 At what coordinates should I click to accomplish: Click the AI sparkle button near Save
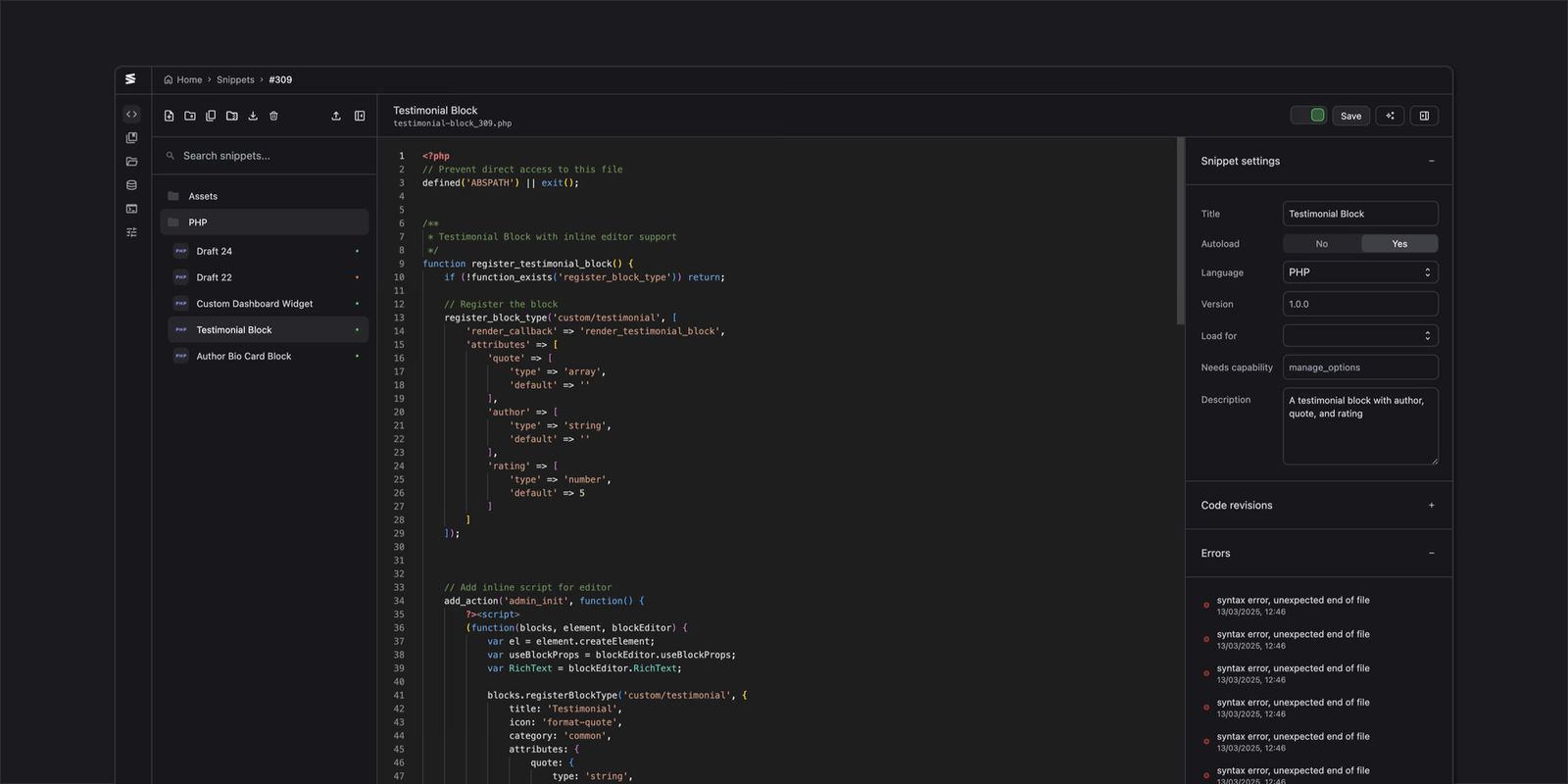click(x=1390, y=116)
